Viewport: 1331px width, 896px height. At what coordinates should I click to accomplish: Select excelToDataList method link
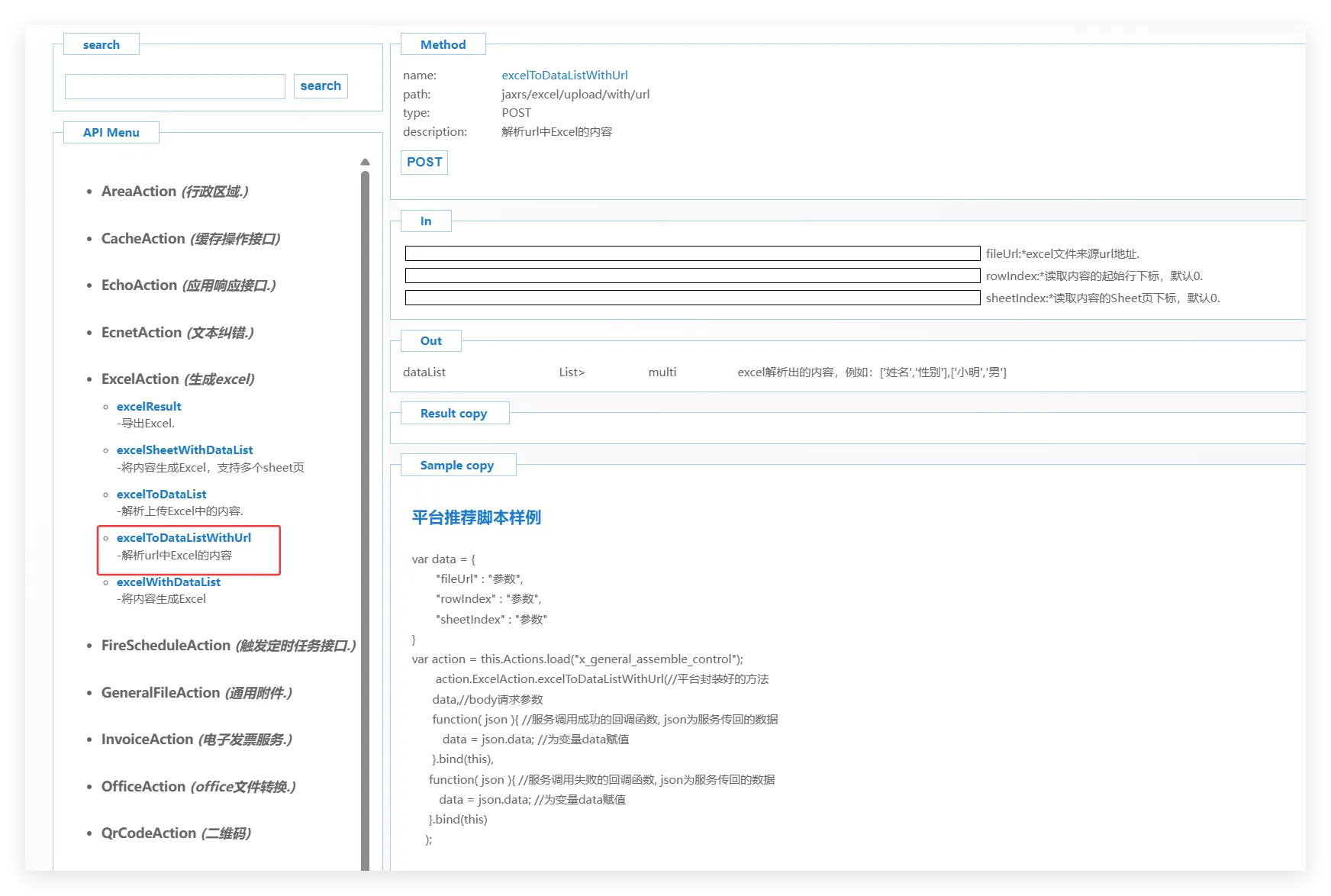point(162,495)
